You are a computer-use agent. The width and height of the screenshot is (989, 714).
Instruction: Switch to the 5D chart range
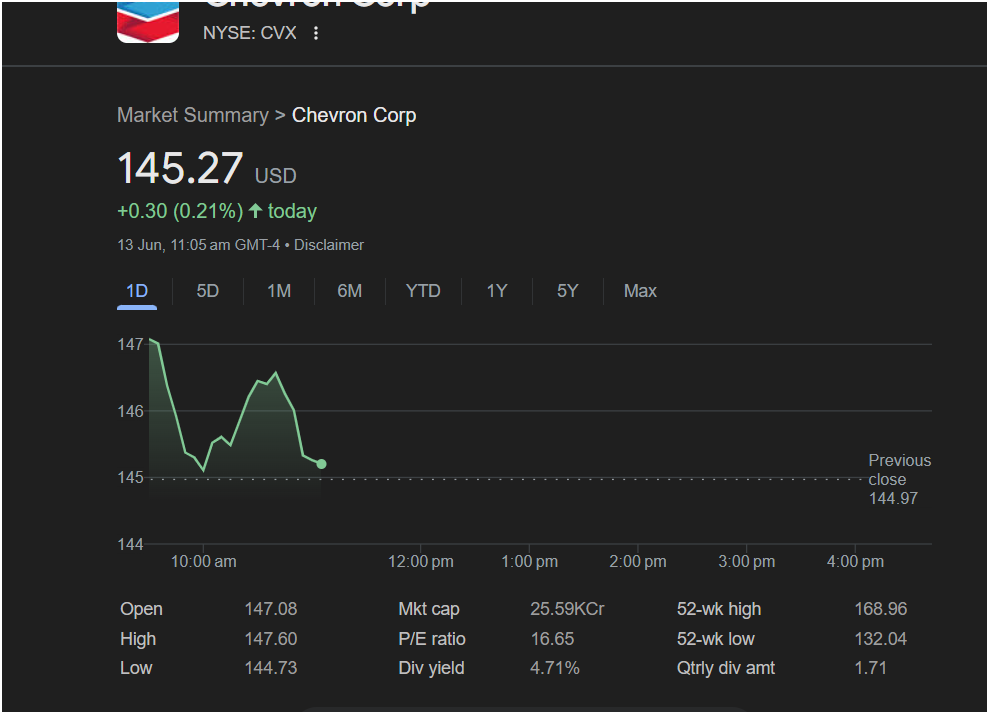(207, 291)
